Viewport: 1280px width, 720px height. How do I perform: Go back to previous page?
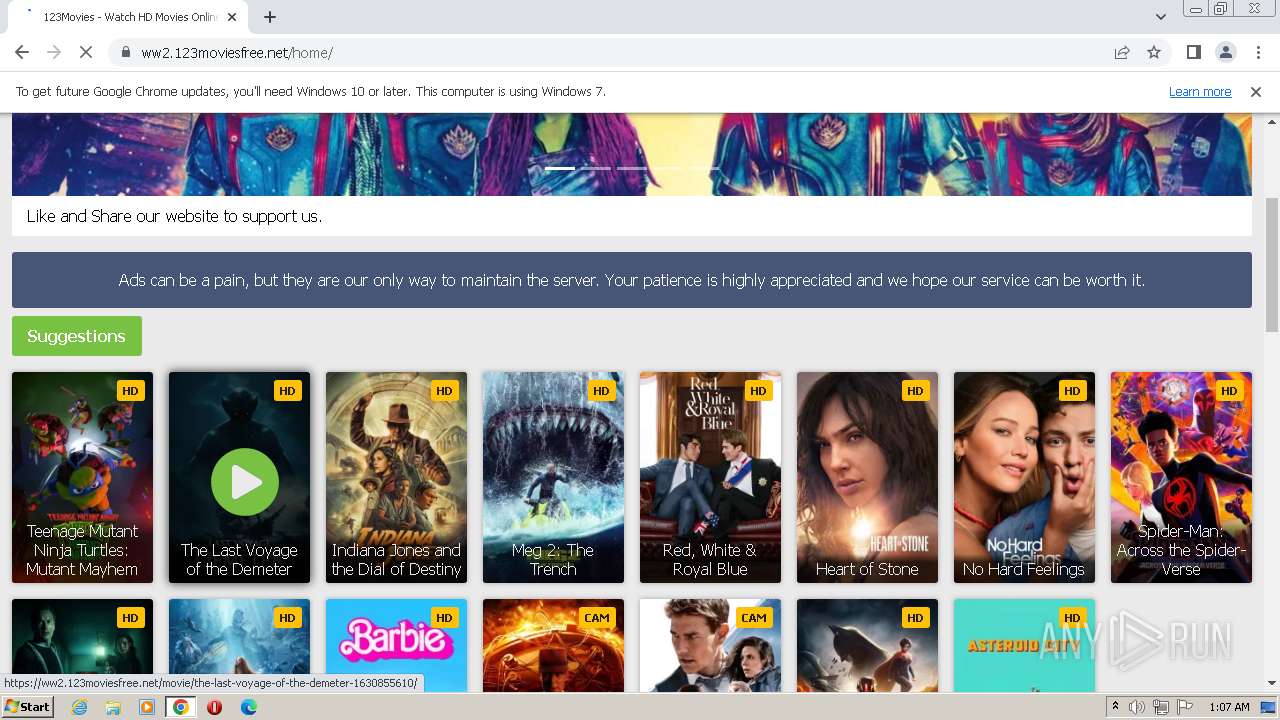point(22,52)
